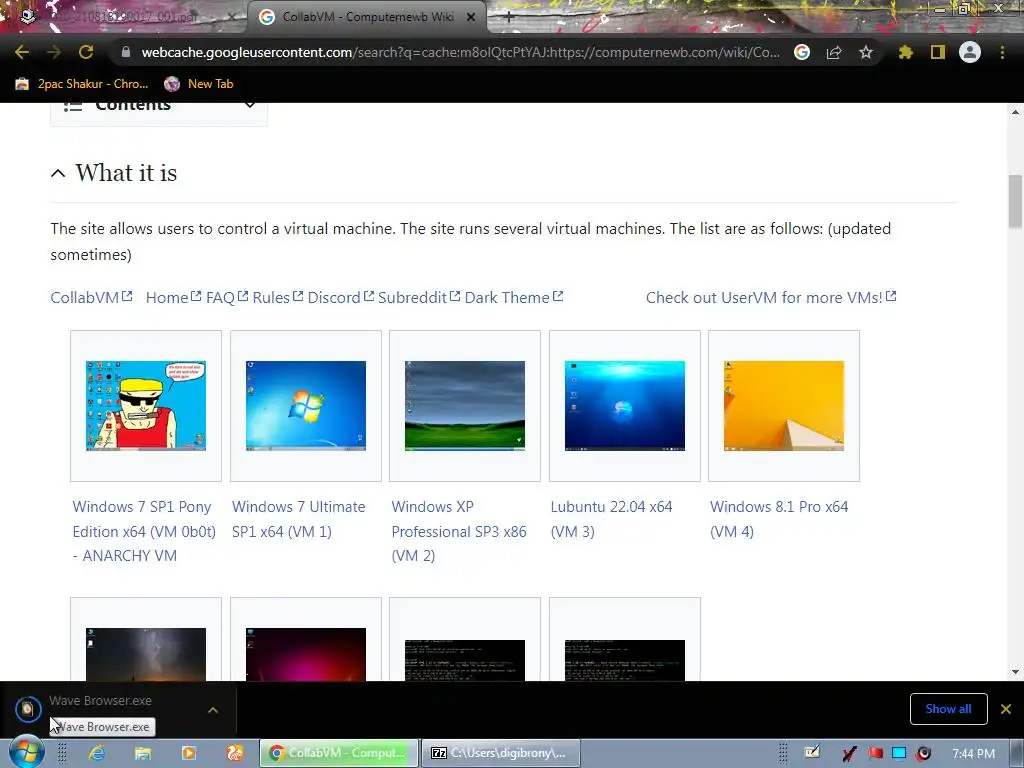Switch to Dark Theme link
1024x768 pixels.
(x=513, y=297)
